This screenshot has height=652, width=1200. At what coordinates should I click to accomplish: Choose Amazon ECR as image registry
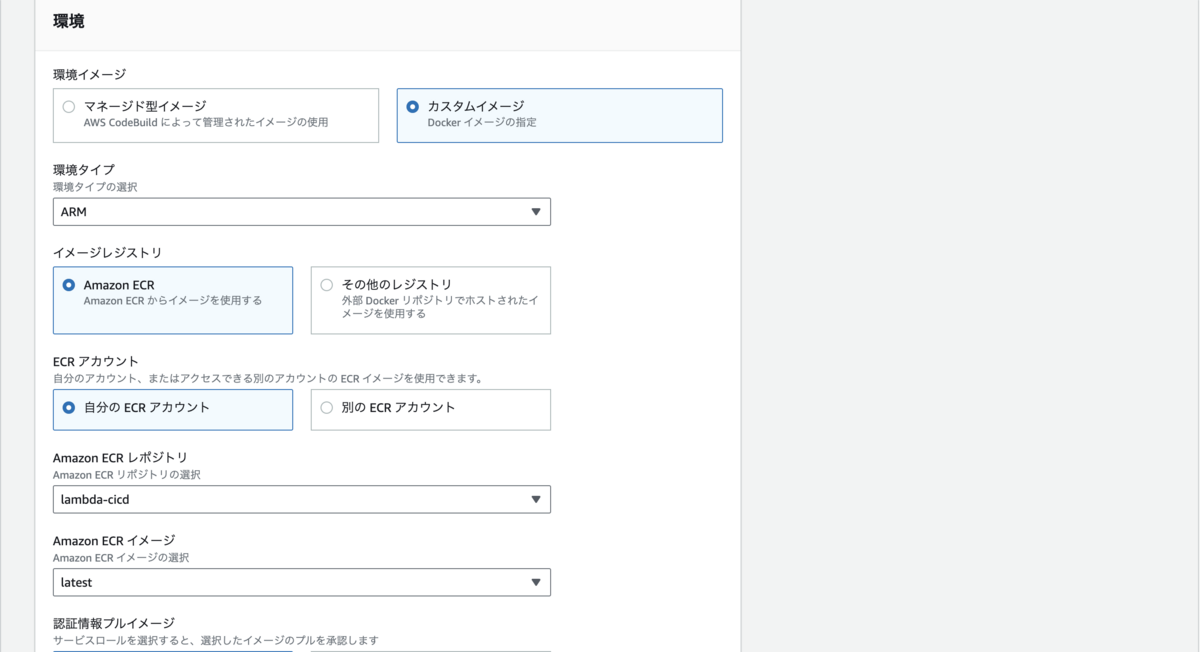[x=69, y=283]
